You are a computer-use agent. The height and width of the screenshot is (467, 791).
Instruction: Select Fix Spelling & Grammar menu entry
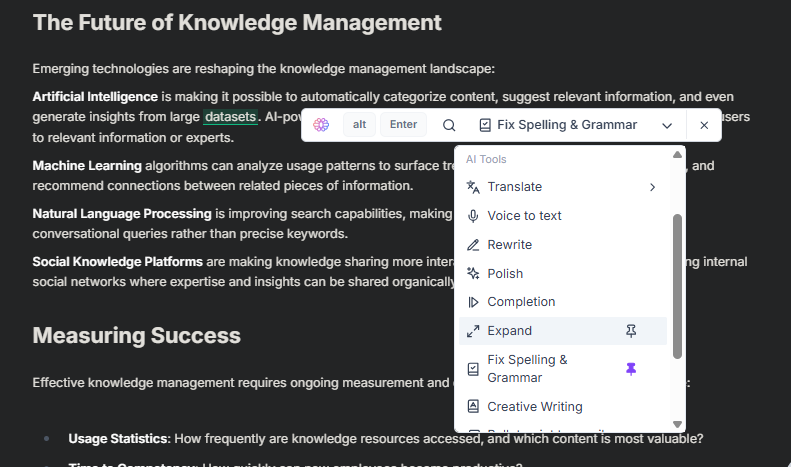pyautogui.click(x=562, y=369)
